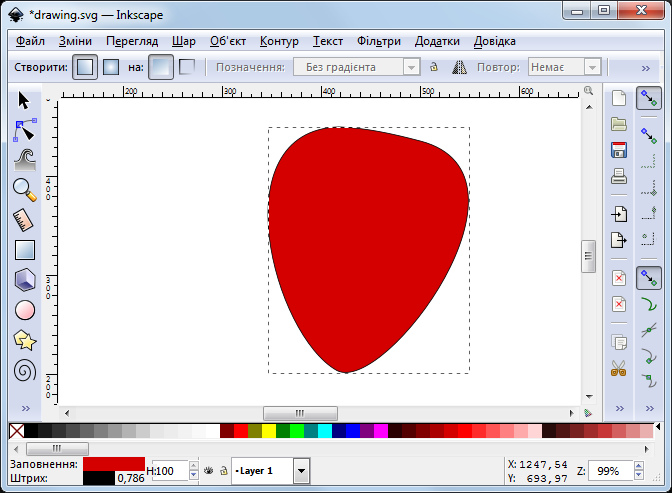
Task: Click the red Заповнення fill indicator
Action: point(114,464)
